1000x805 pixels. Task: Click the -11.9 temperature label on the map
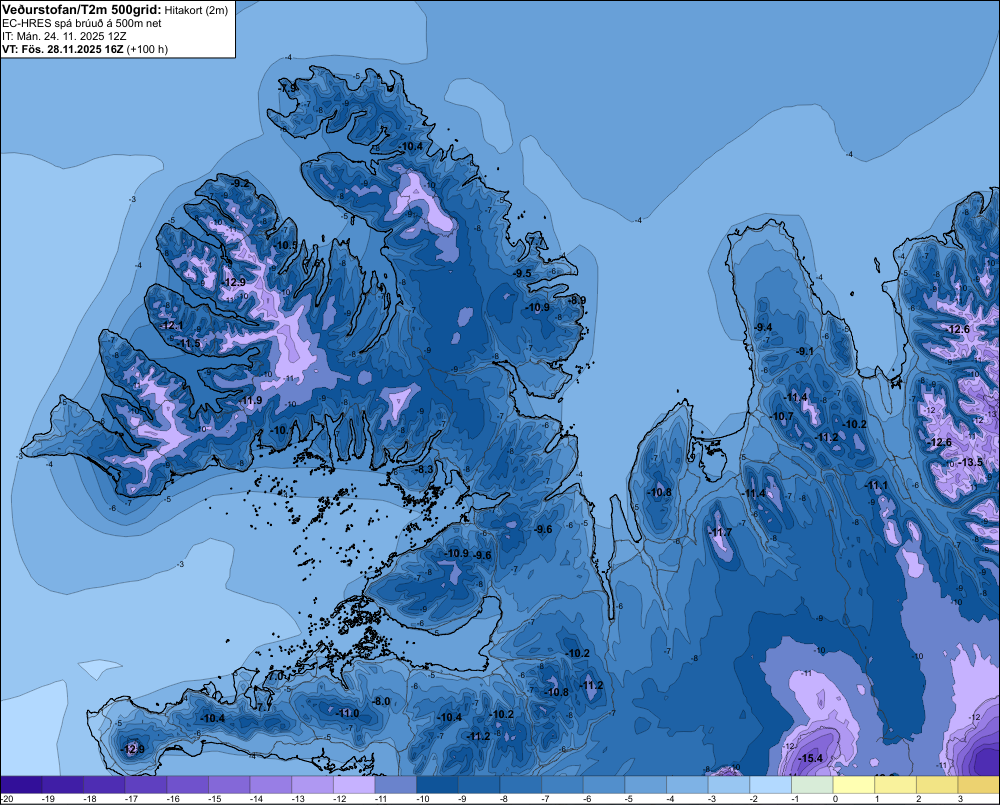point(250,401)
